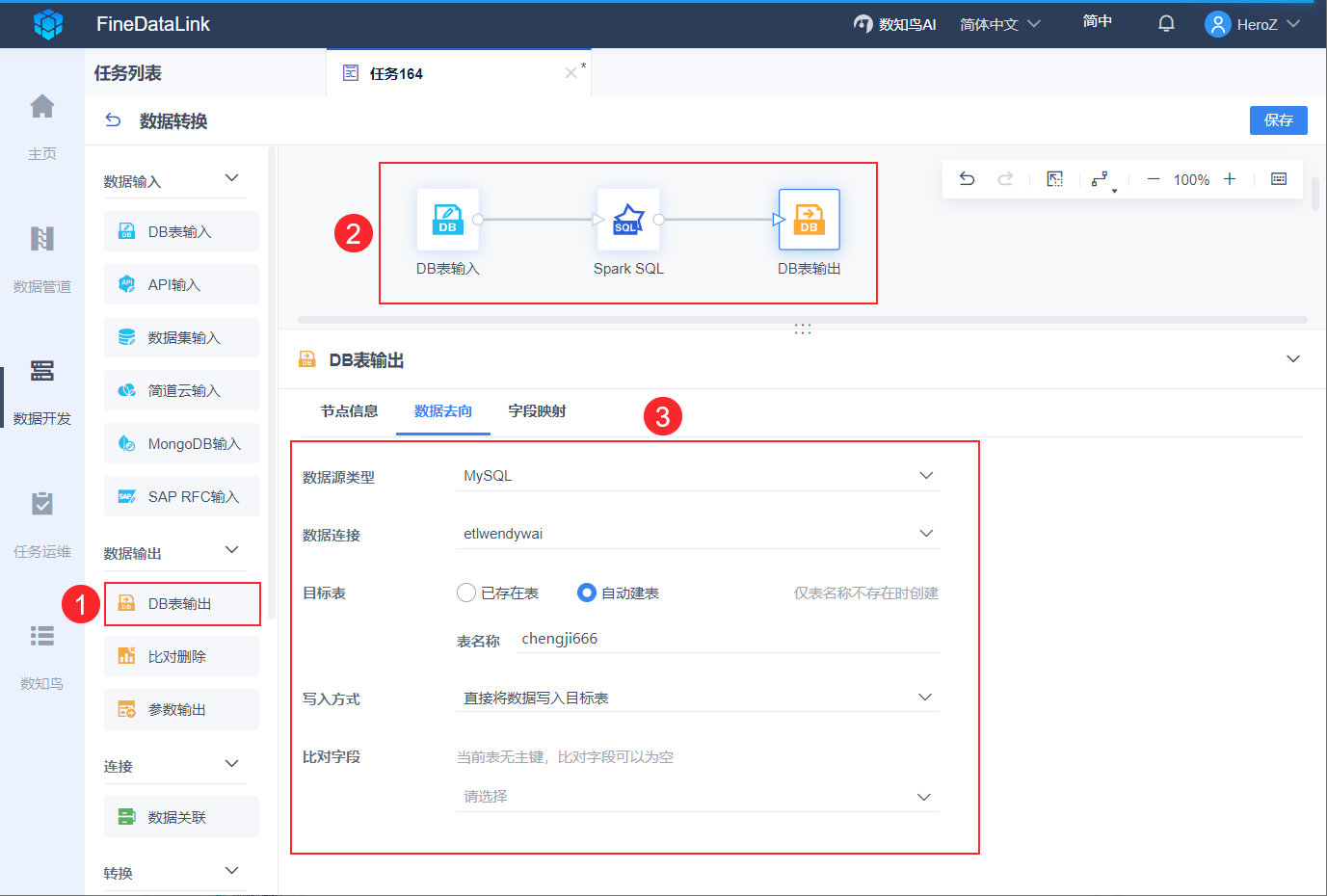Open the HeroZ user menu
1327x896 pixels.
1253,24
